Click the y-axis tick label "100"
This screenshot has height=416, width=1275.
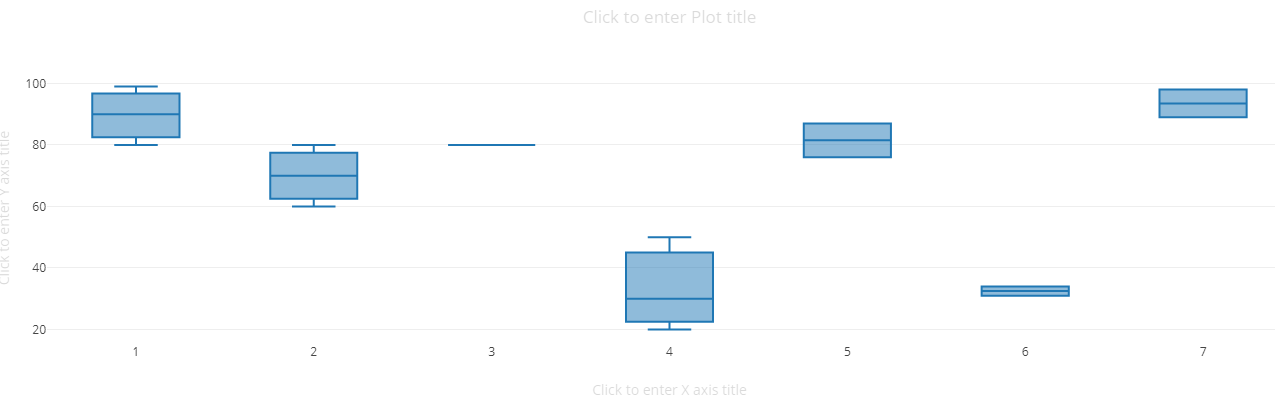click(x=37, y=84)
